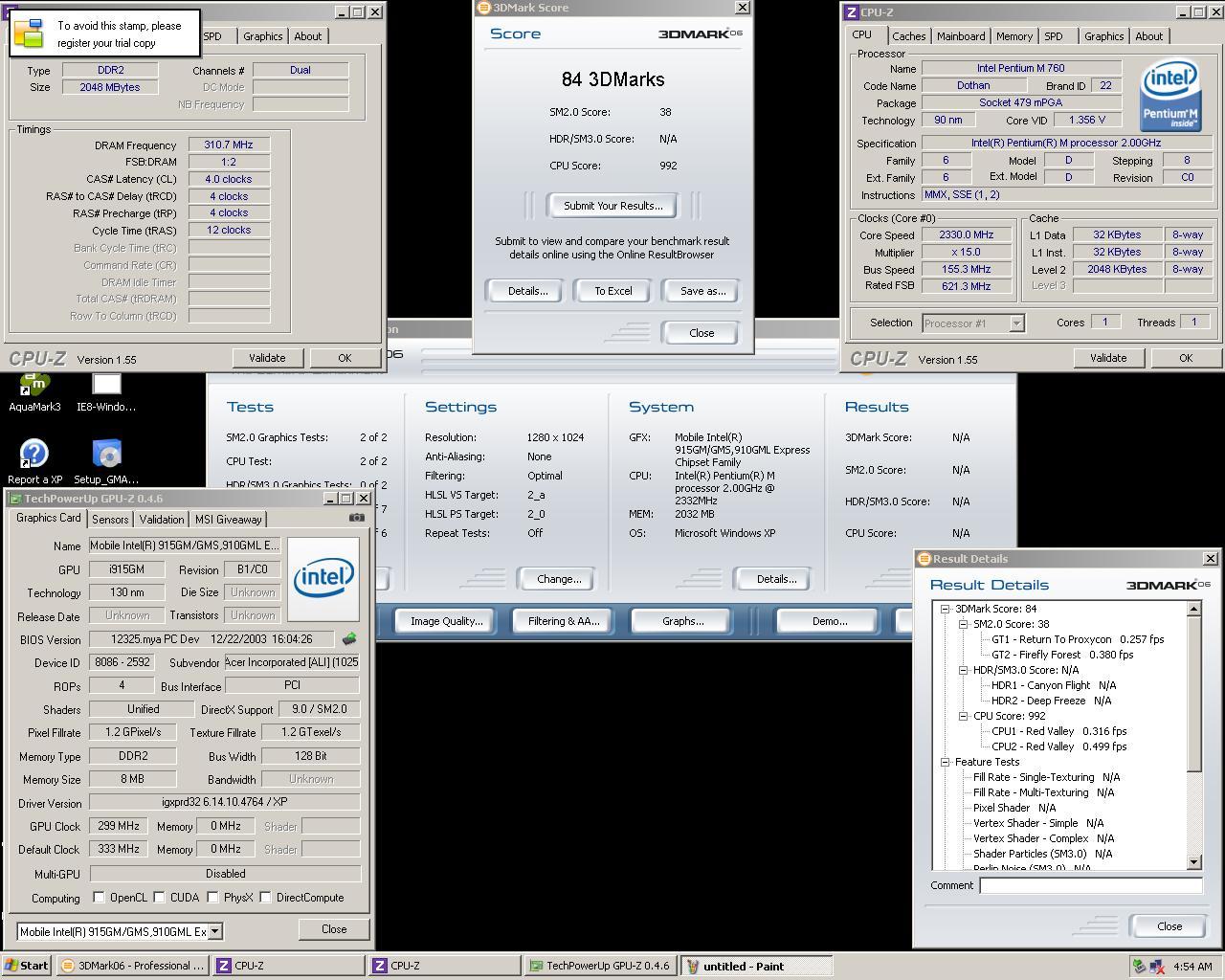This screenshot has height=980, width=1225.
Task: Click the Demo... button
Action: 829,621
